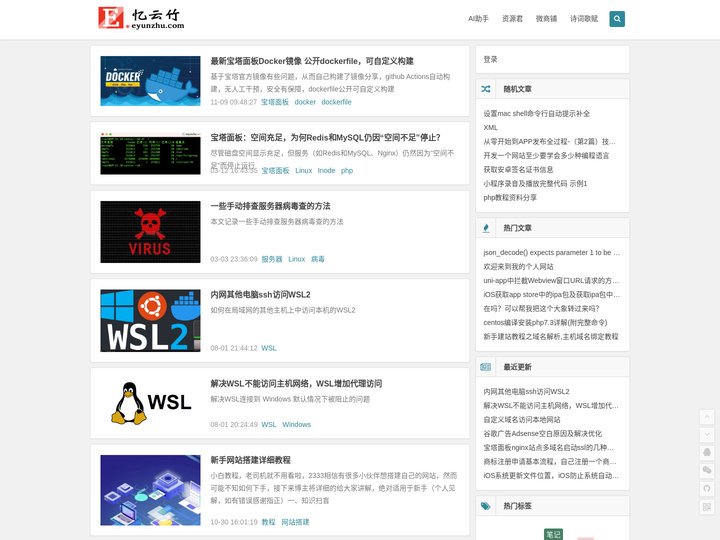Open random article 设置mac shell命令行自动提示补全
Screen dimensions: 720x540
tap(536, 113)
